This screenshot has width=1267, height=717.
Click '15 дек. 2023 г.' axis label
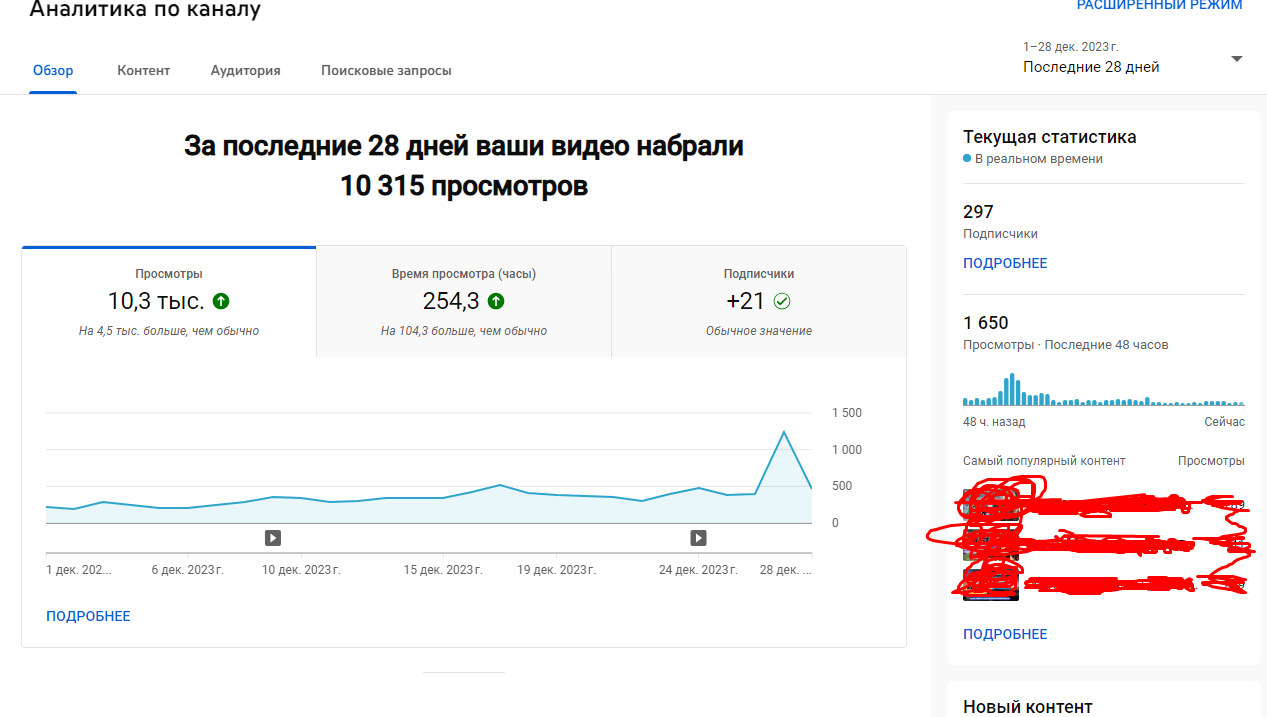443,570
